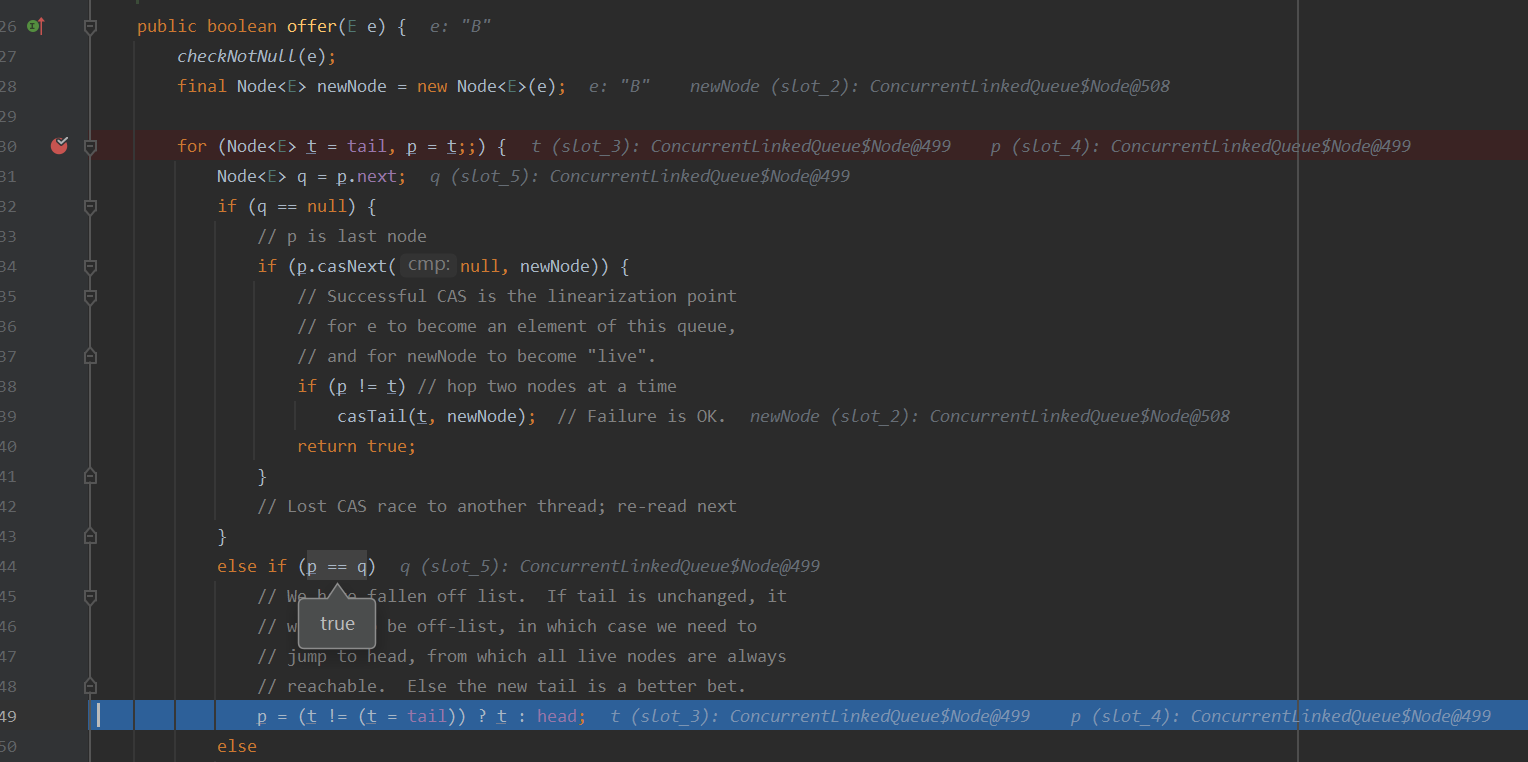Collapse the for loop fold marker
Screen dimensions: 1528x762
pyautogui.click(x=90, y=147)
